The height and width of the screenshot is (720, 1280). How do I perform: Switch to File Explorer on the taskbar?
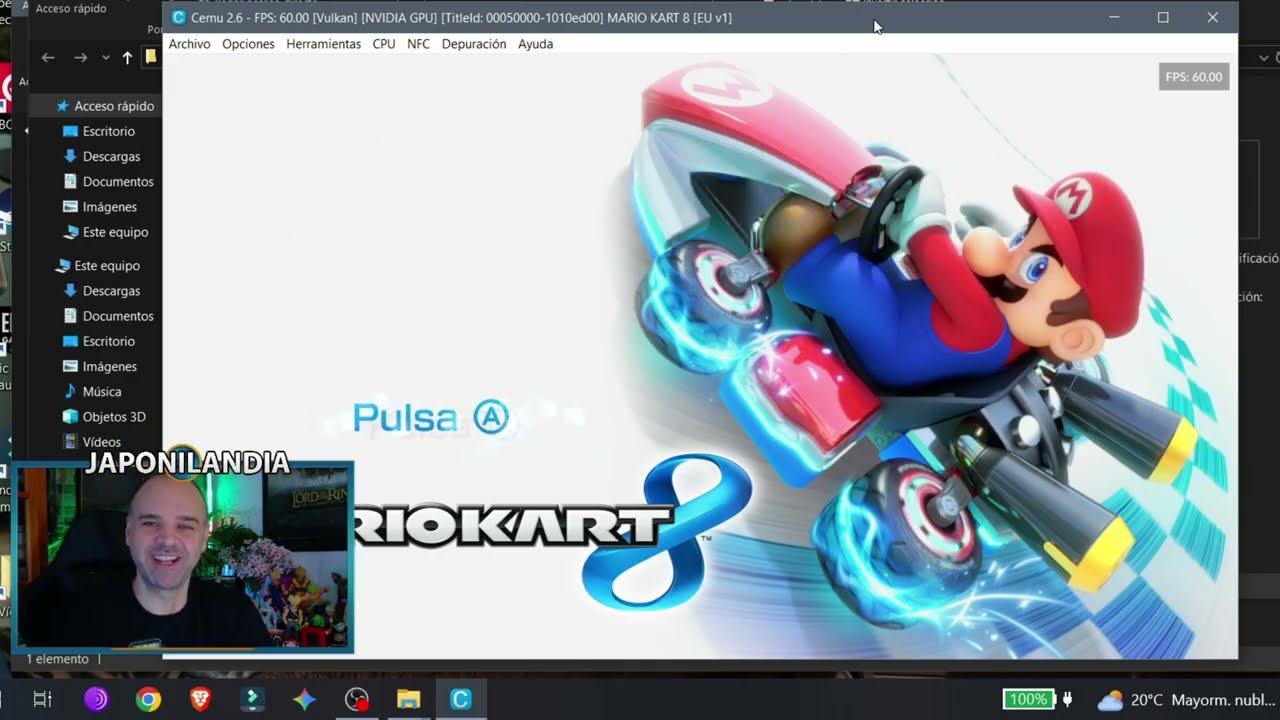[408, 700]
